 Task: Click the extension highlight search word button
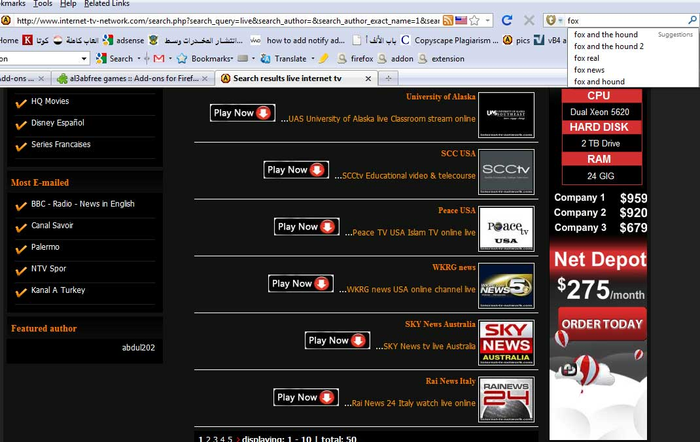442,58
